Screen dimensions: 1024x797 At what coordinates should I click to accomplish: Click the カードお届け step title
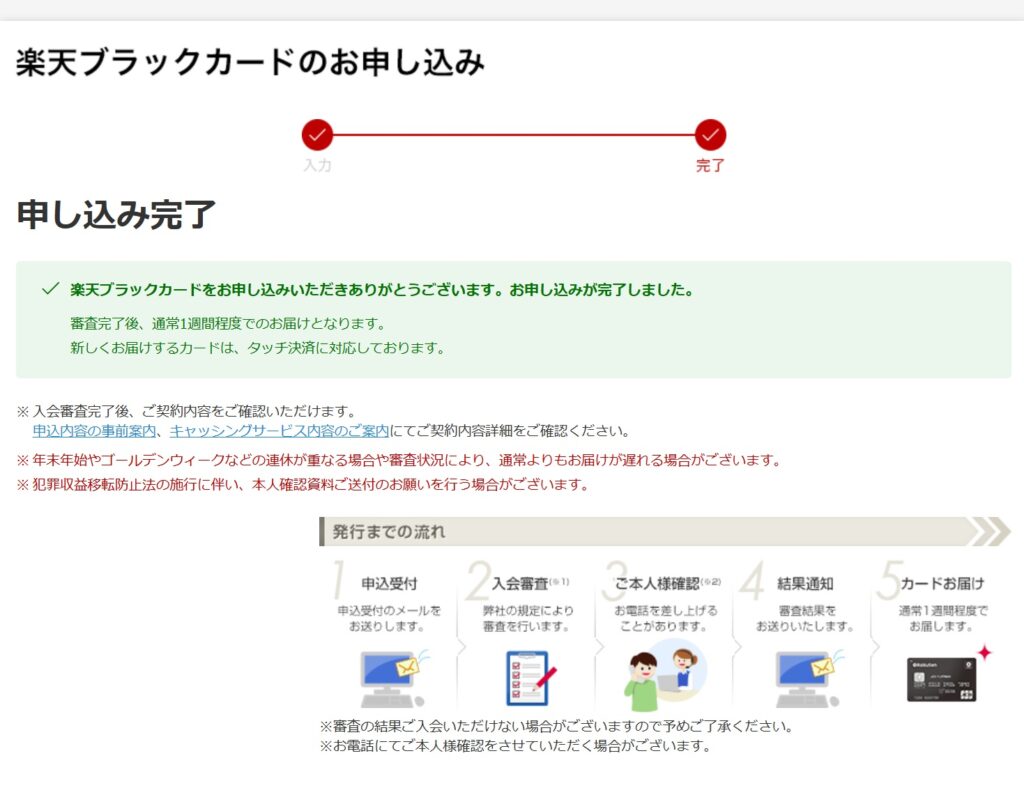click(x=942, y=583)
